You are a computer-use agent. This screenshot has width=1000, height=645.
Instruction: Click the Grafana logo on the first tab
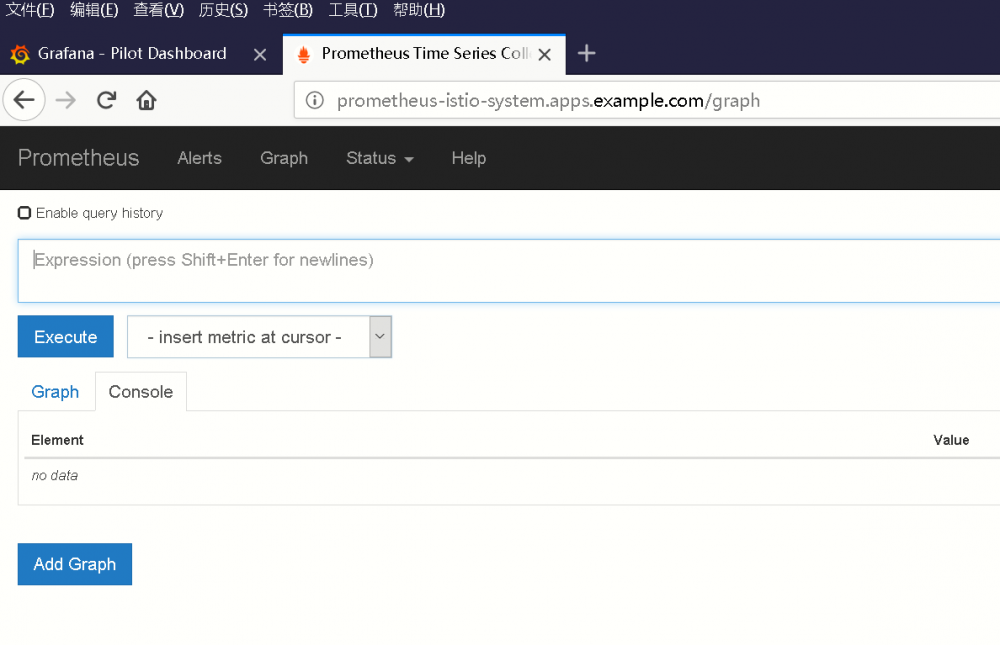click(18, 54)
